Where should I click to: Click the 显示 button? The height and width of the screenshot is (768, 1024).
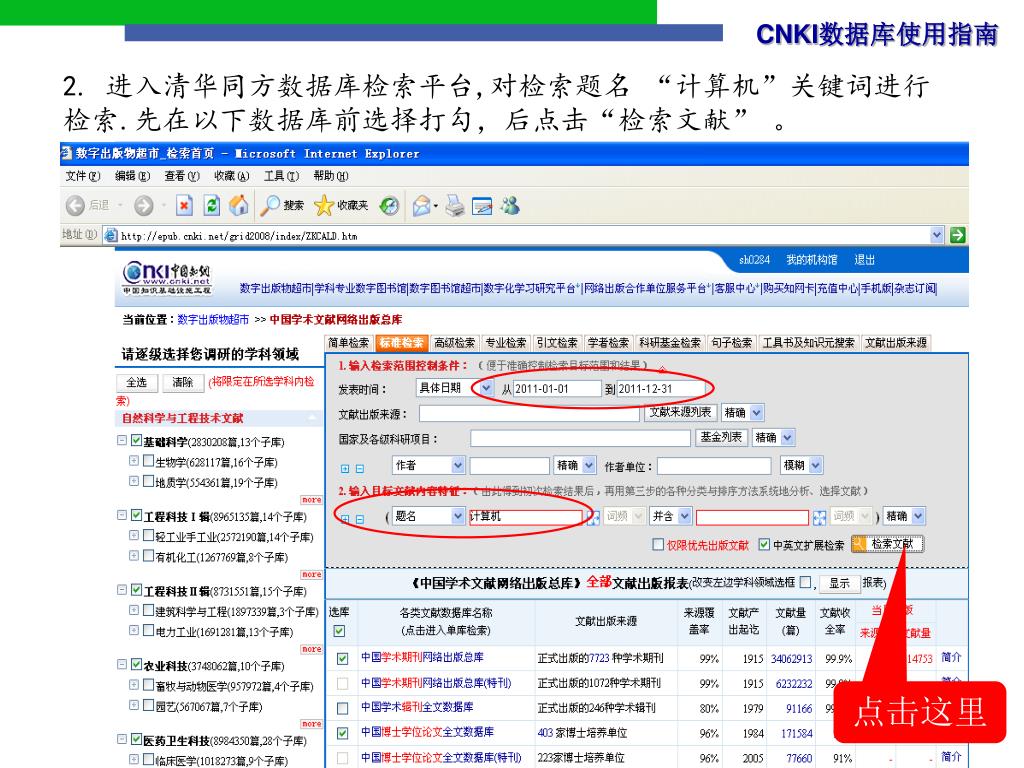839,583
